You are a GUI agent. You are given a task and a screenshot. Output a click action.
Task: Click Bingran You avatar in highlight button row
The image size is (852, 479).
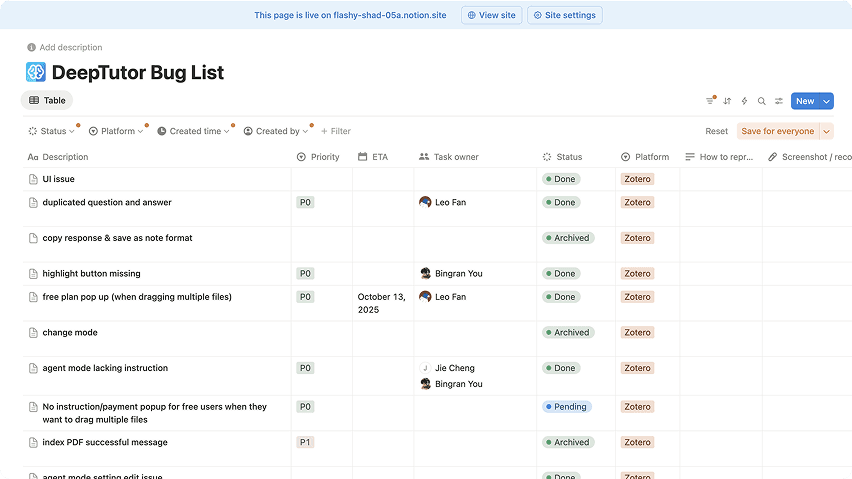pos(425,273)
